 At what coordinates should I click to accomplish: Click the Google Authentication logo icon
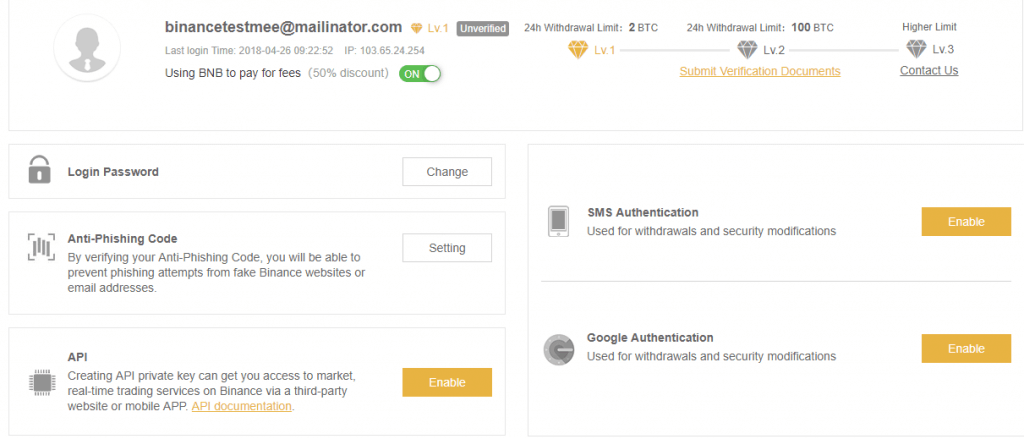point(558,350)
